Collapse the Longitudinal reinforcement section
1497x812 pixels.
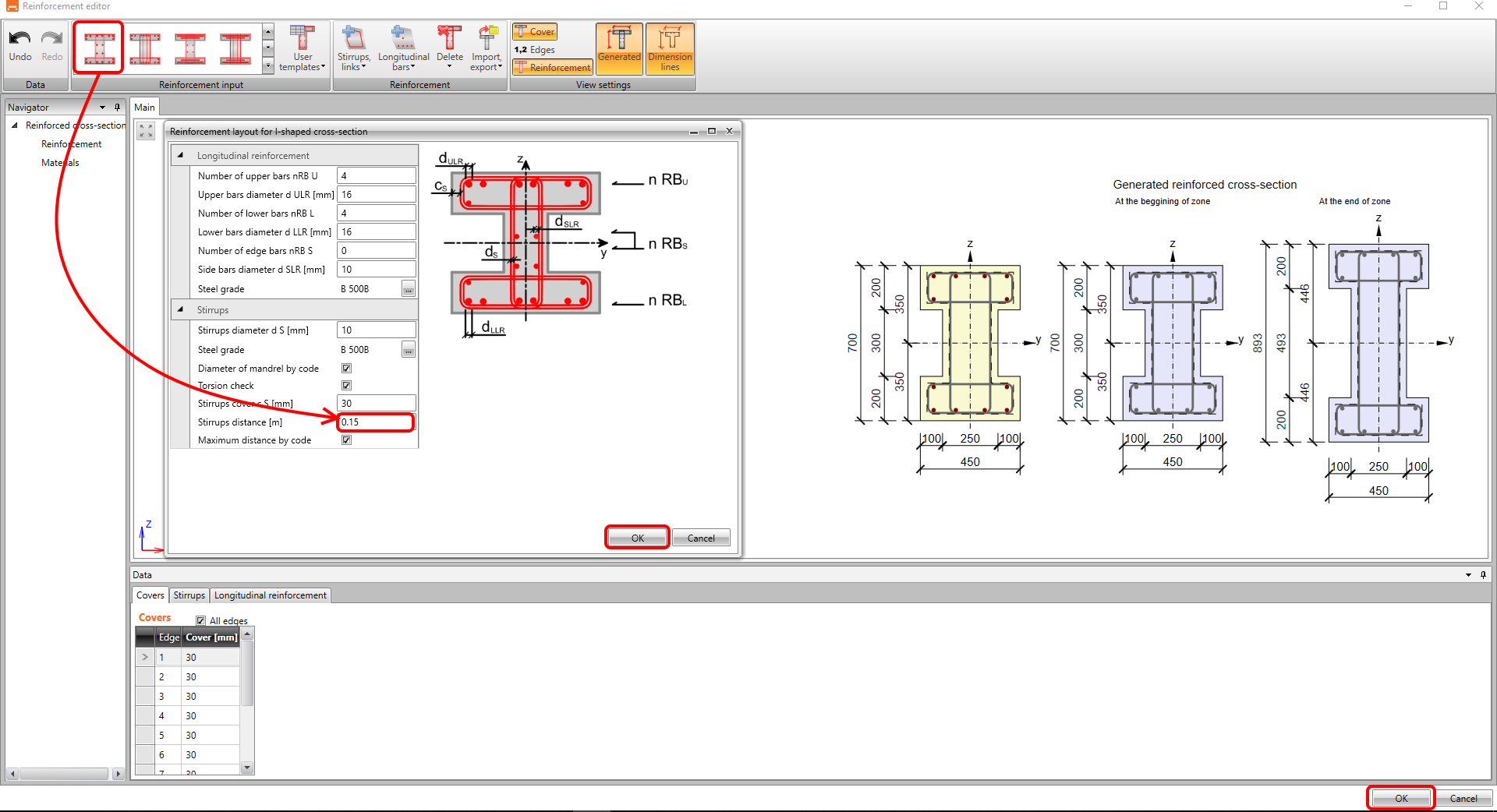point(181,156)
